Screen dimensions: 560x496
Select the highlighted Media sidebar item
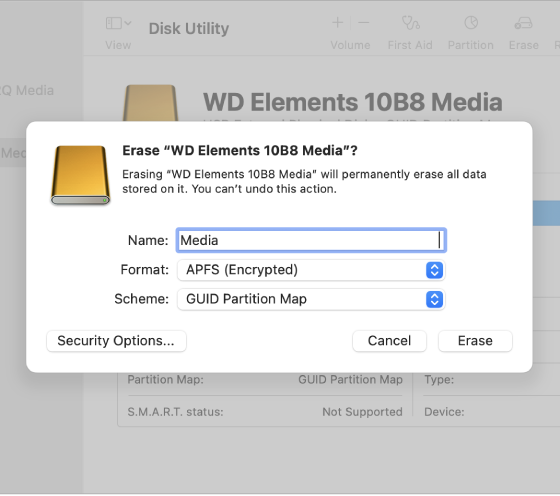(x=13, y=153)
